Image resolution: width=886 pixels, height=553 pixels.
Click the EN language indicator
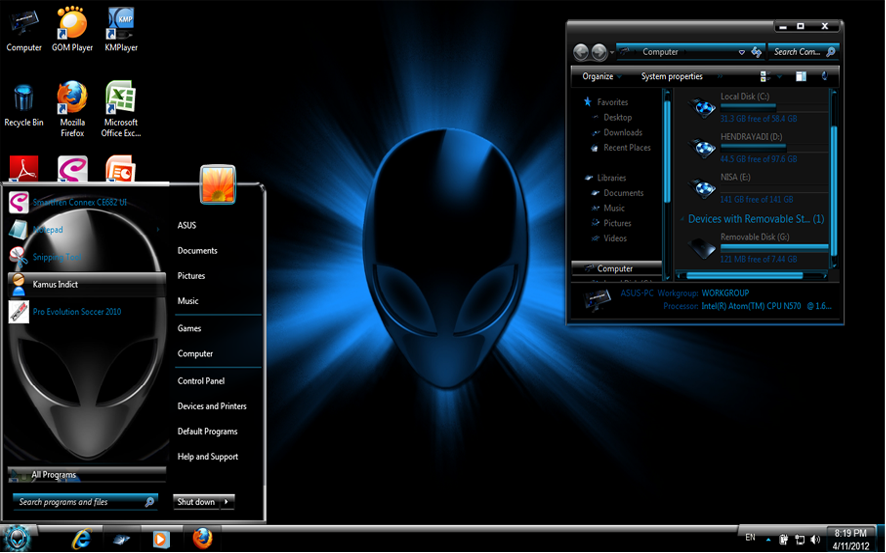(750, 538)
